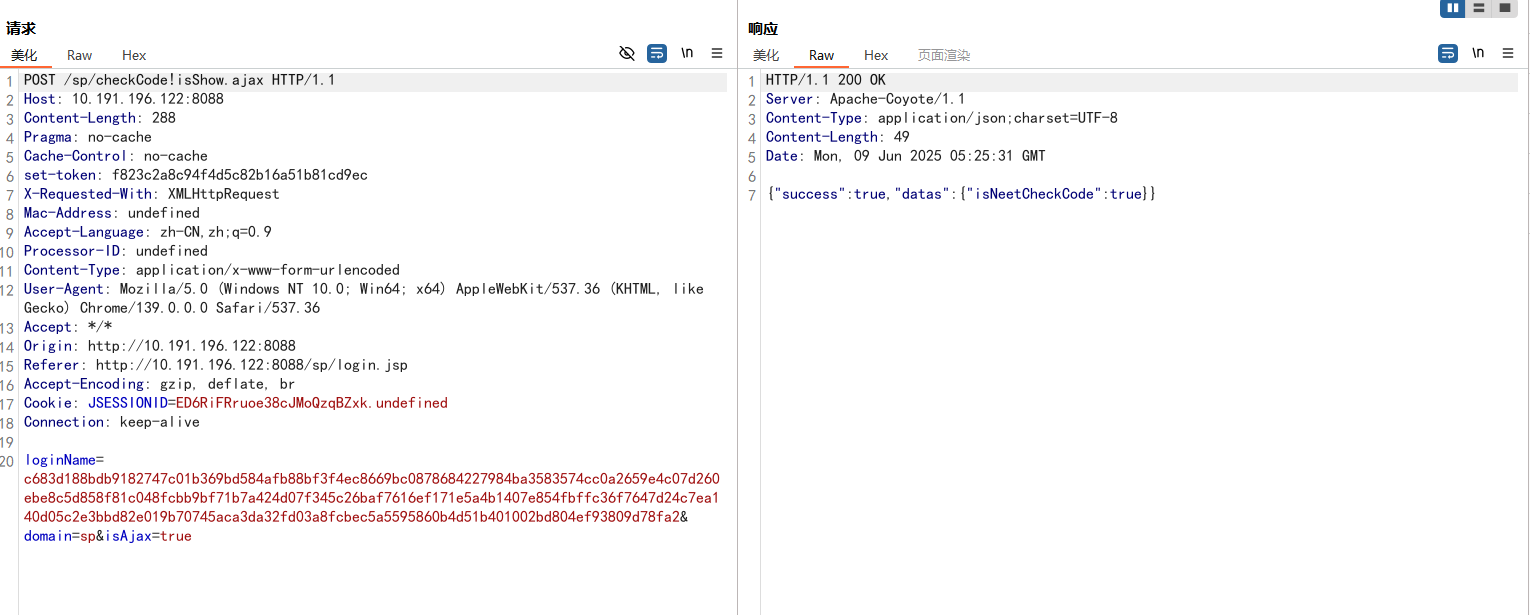1530x615 pixels.
Task: Switch to 美化 tab in request panel
Action: coord(24,55)
